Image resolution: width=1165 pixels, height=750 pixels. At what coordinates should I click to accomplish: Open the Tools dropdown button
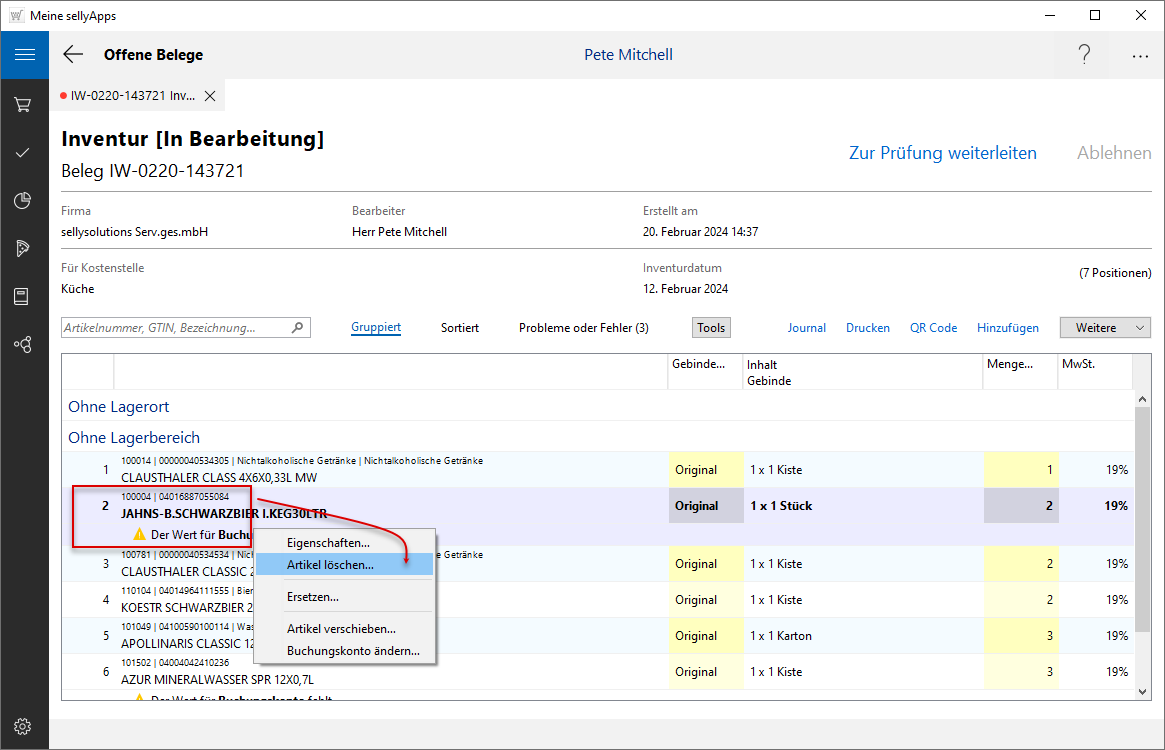711,328
